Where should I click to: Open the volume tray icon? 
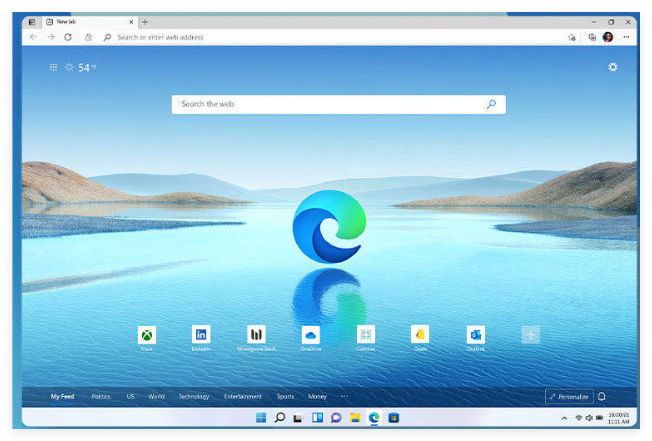(589, 418)
